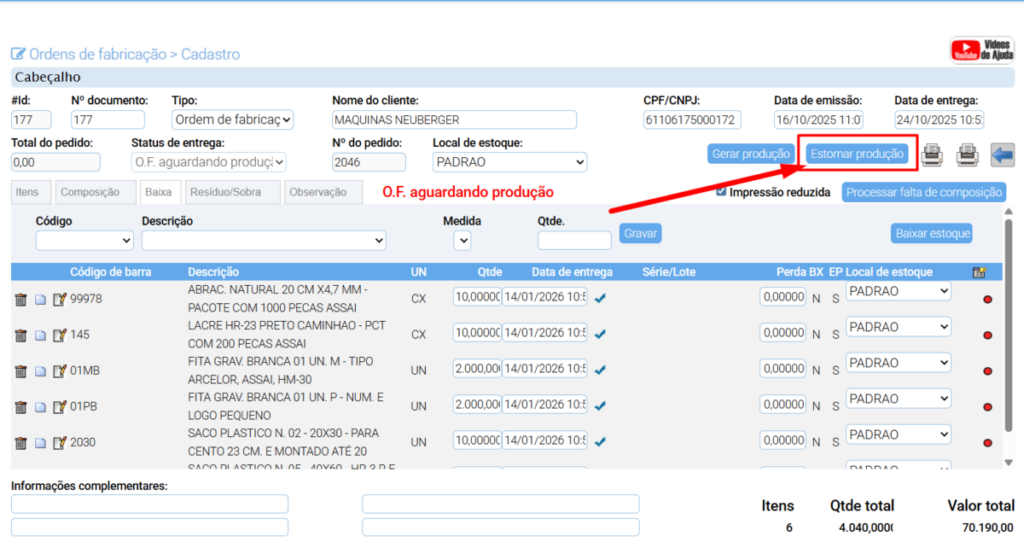Click quantity field for item 01MB
Viewport: 1024px width, 548px height.
[477, 368]
